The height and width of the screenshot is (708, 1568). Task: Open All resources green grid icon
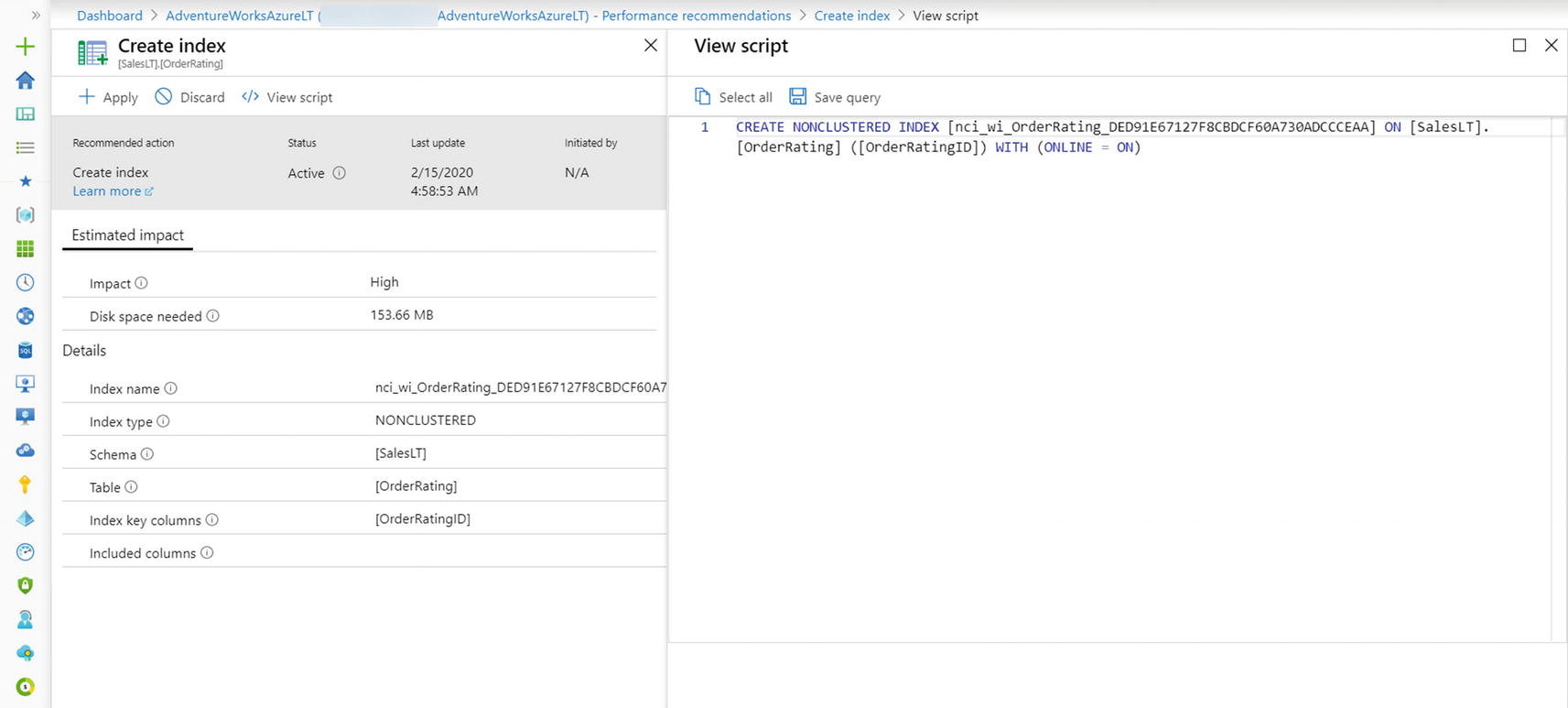point(26,248)
